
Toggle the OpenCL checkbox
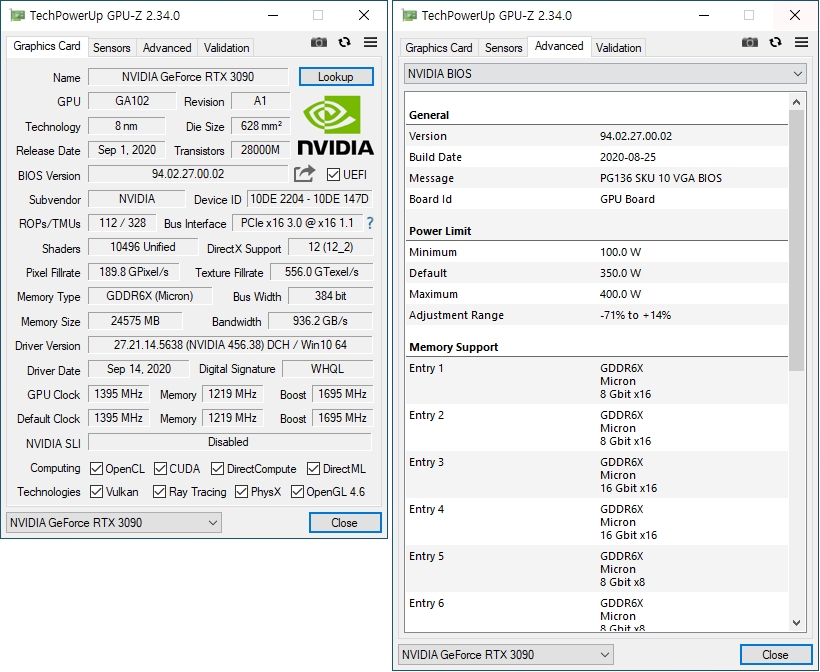tap(96, 469)
